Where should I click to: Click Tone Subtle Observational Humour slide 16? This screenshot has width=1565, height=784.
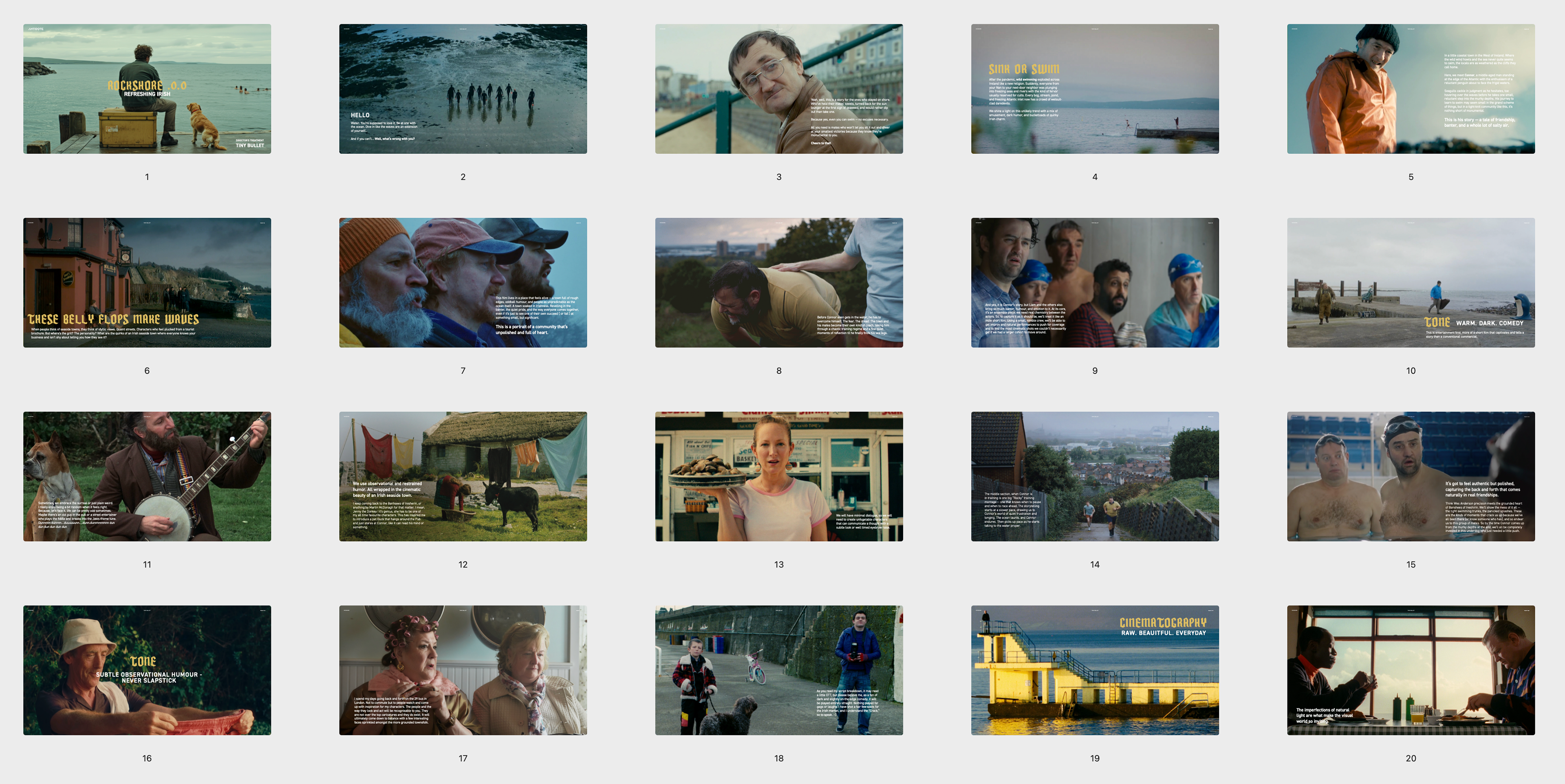pyautogui.click(x=147, y=670)
